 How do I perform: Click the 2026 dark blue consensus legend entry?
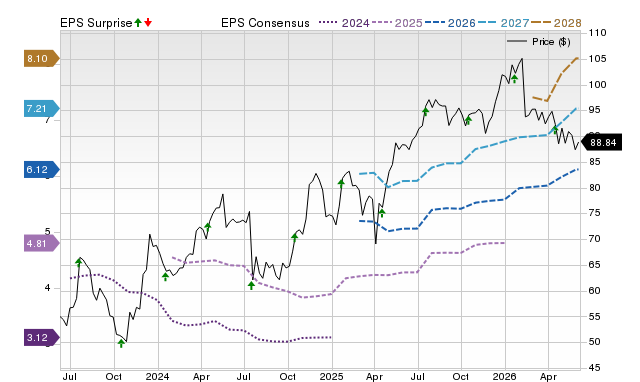(x=450, y=23)
